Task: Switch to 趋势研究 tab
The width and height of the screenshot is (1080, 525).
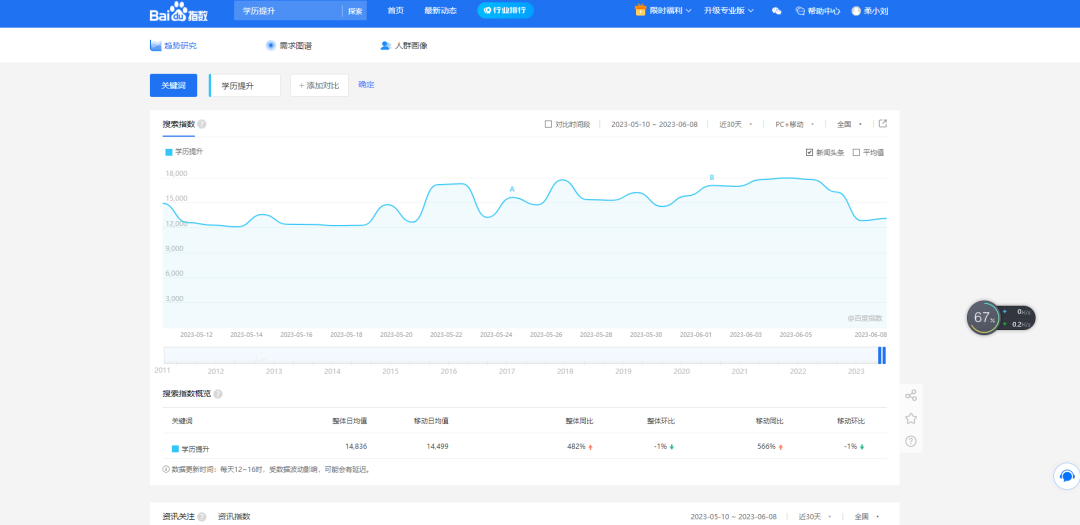Action: pos(174,45)
